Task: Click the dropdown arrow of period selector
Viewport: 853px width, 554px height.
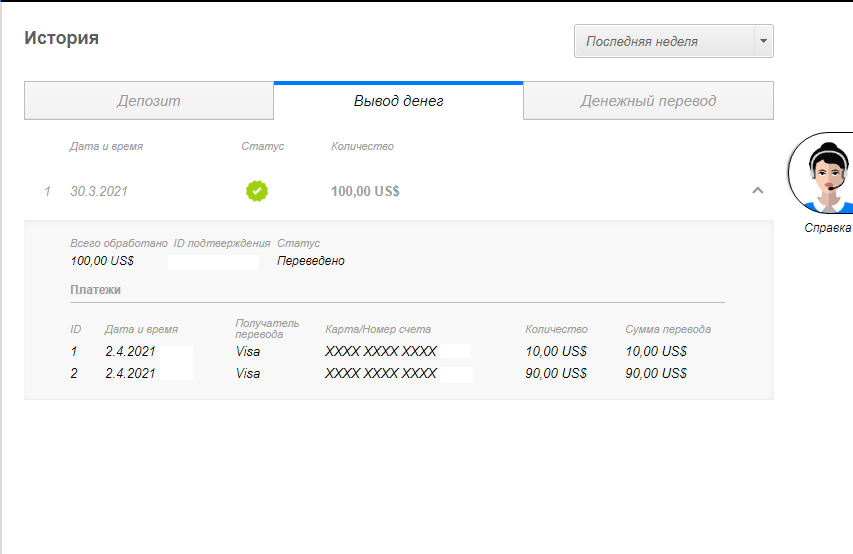Action: (x=763, y=41)
